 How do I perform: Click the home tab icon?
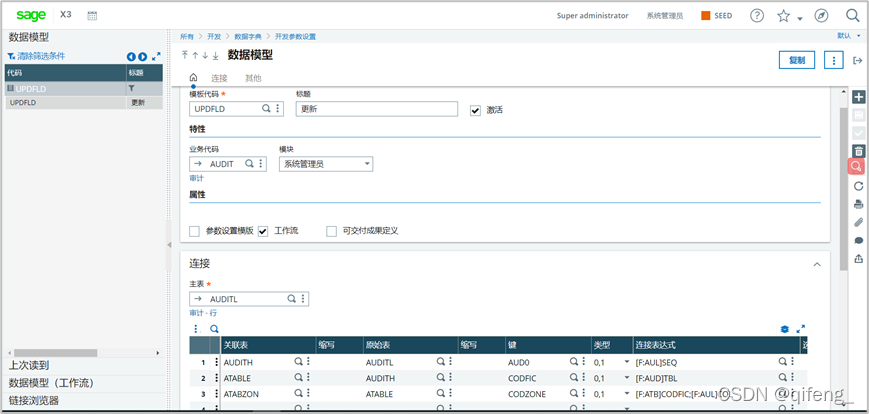193,78
